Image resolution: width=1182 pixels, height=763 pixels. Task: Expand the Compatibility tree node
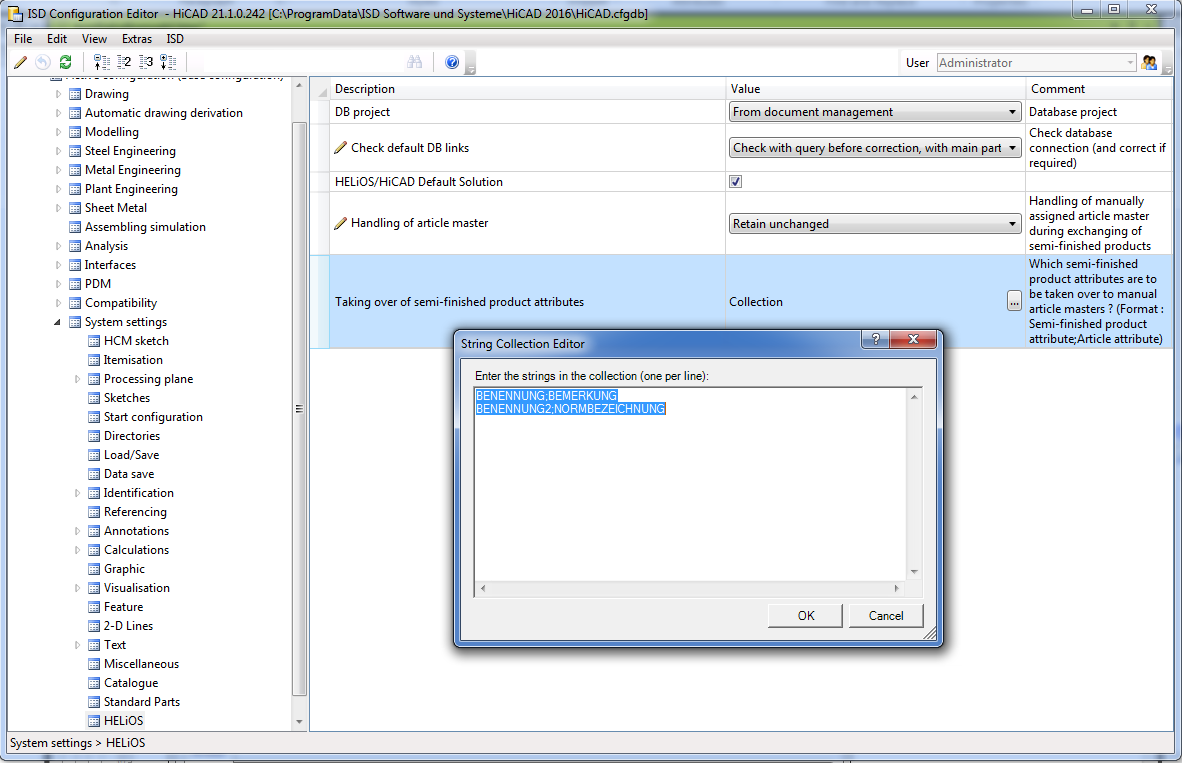click(58, 303)
